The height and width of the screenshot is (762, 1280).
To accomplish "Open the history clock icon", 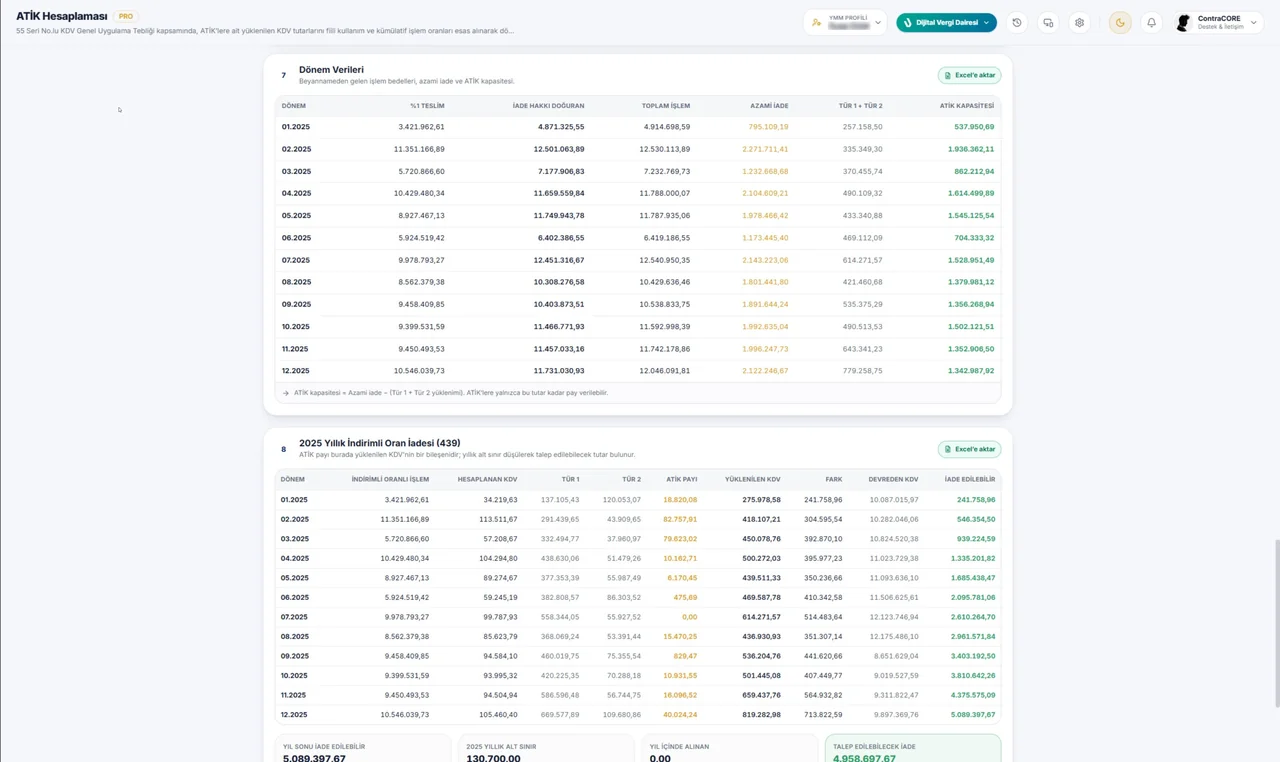I will [1017, 22].
